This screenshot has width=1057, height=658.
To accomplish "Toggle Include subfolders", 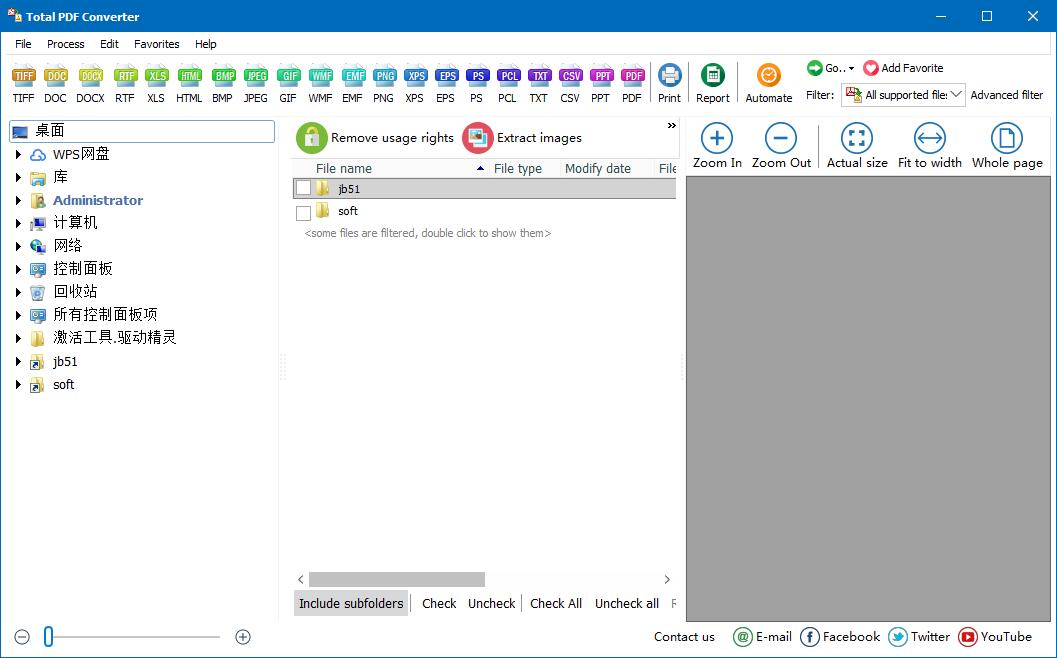I will click(351, 603).
